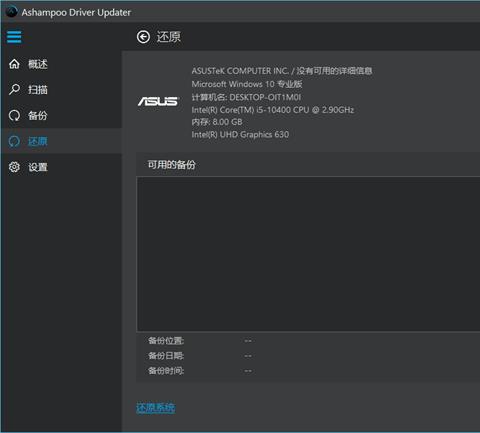This screenshot has width=480, height=433.
Task: Click the computer name DESKTOP-OIT1M0I text
Action: pyautogui.click(x=265, y=97)
